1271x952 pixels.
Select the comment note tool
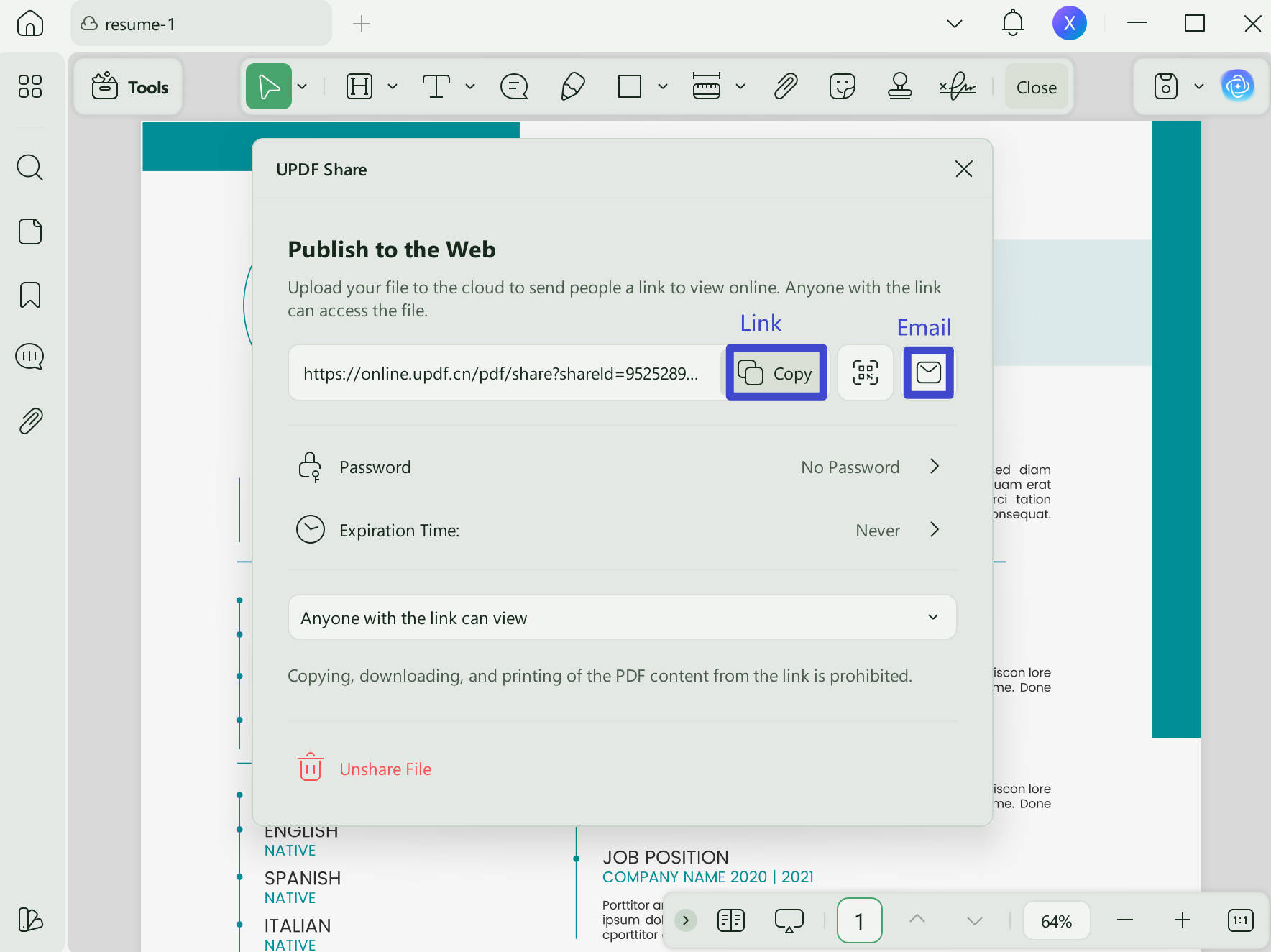click(x=514, y=87)
